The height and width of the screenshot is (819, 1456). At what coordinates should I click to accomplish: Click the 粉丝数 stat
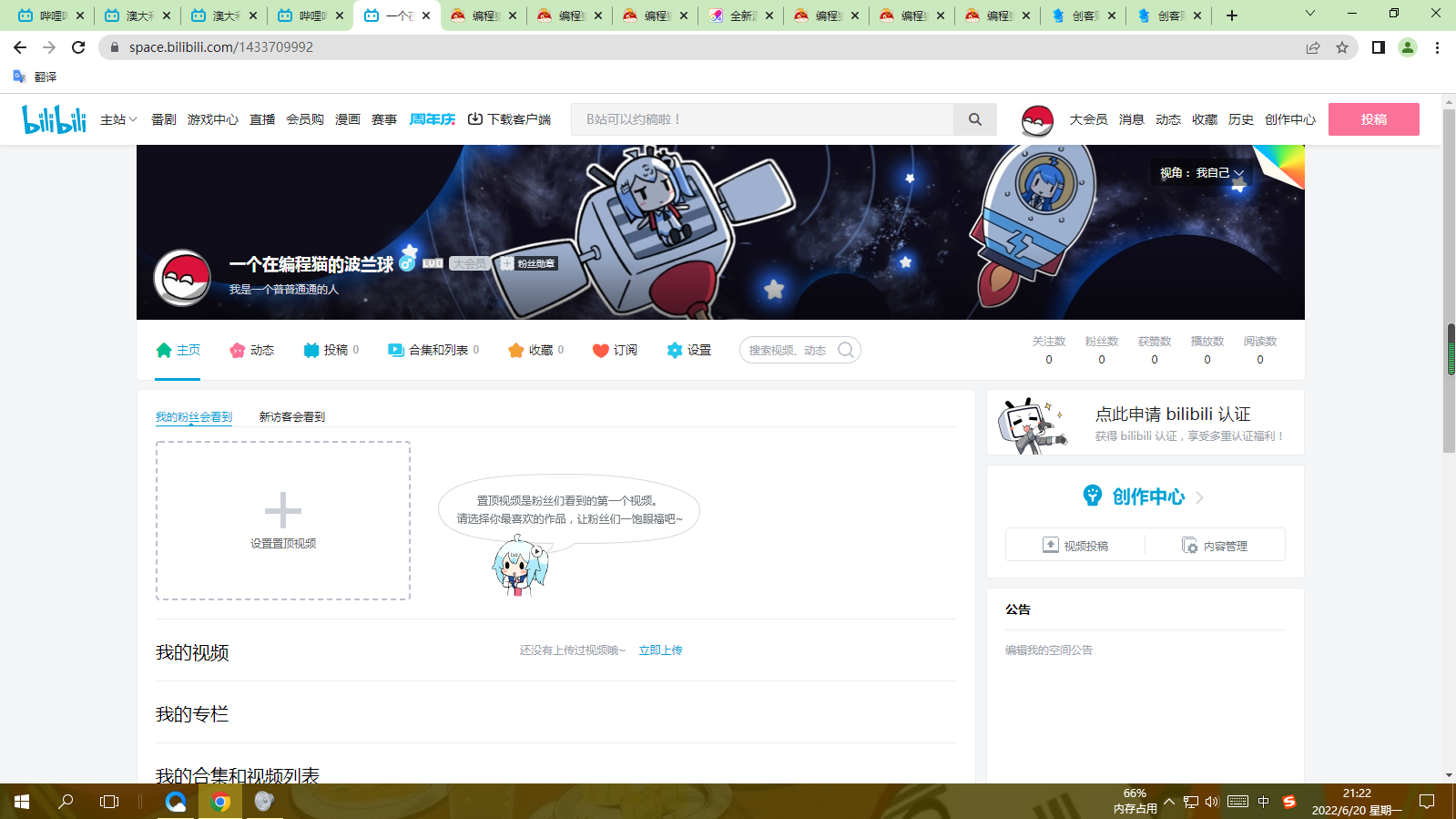[x=1102, y=350]
